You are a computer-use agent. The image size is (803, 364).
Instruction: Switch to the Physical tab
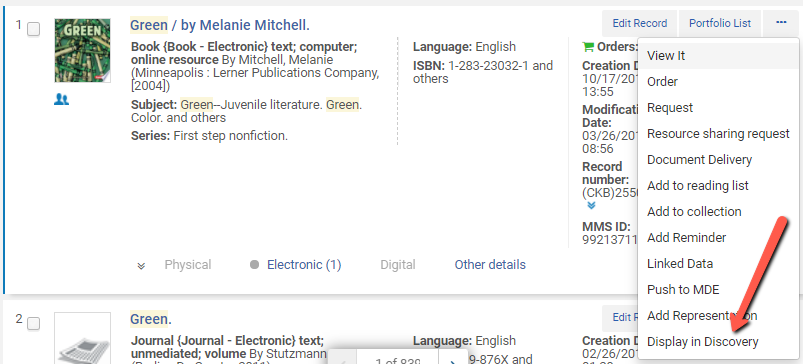click(188, 265)
